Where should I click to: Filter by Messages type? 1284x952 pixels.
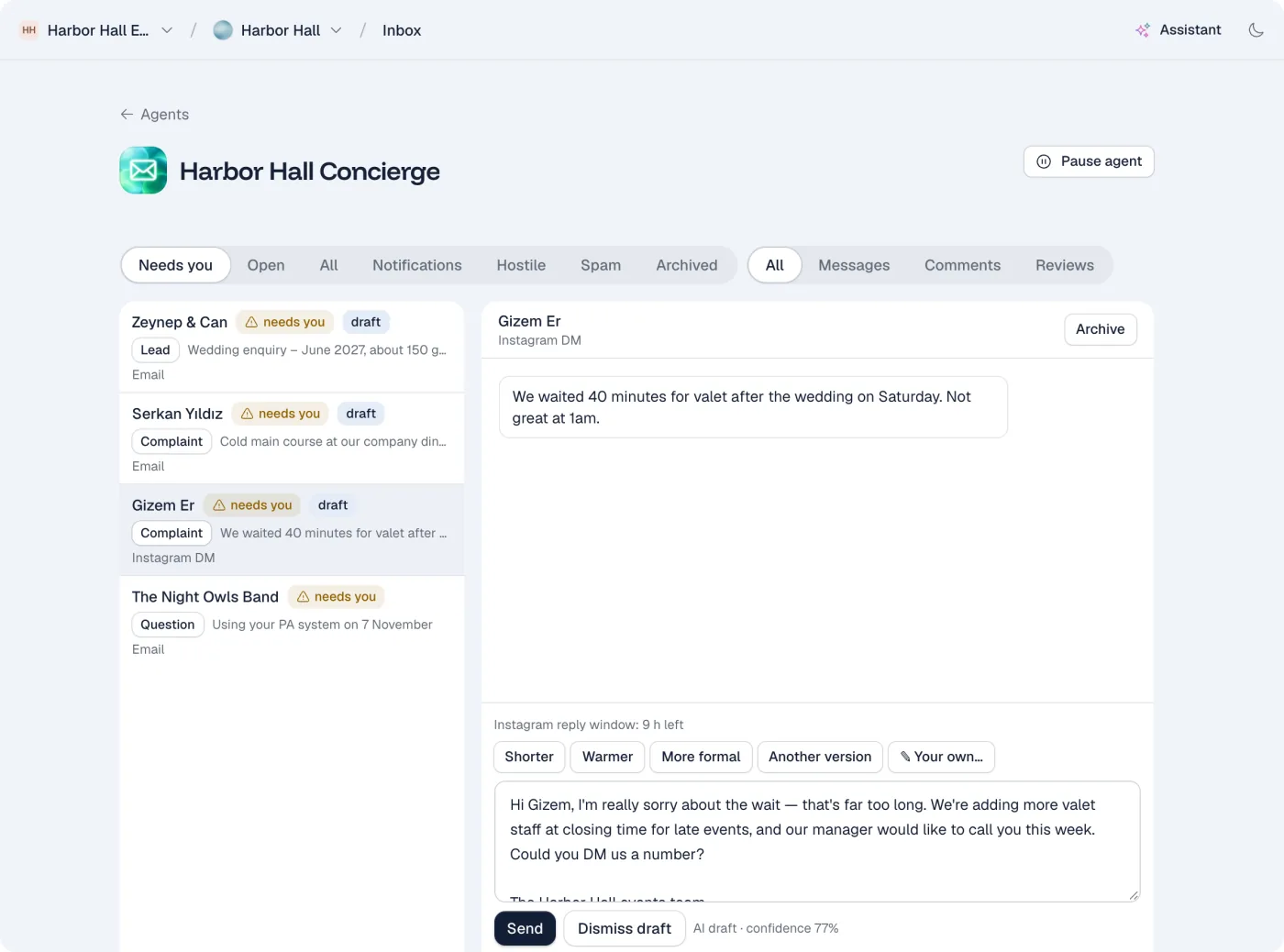tap(854, 265)
